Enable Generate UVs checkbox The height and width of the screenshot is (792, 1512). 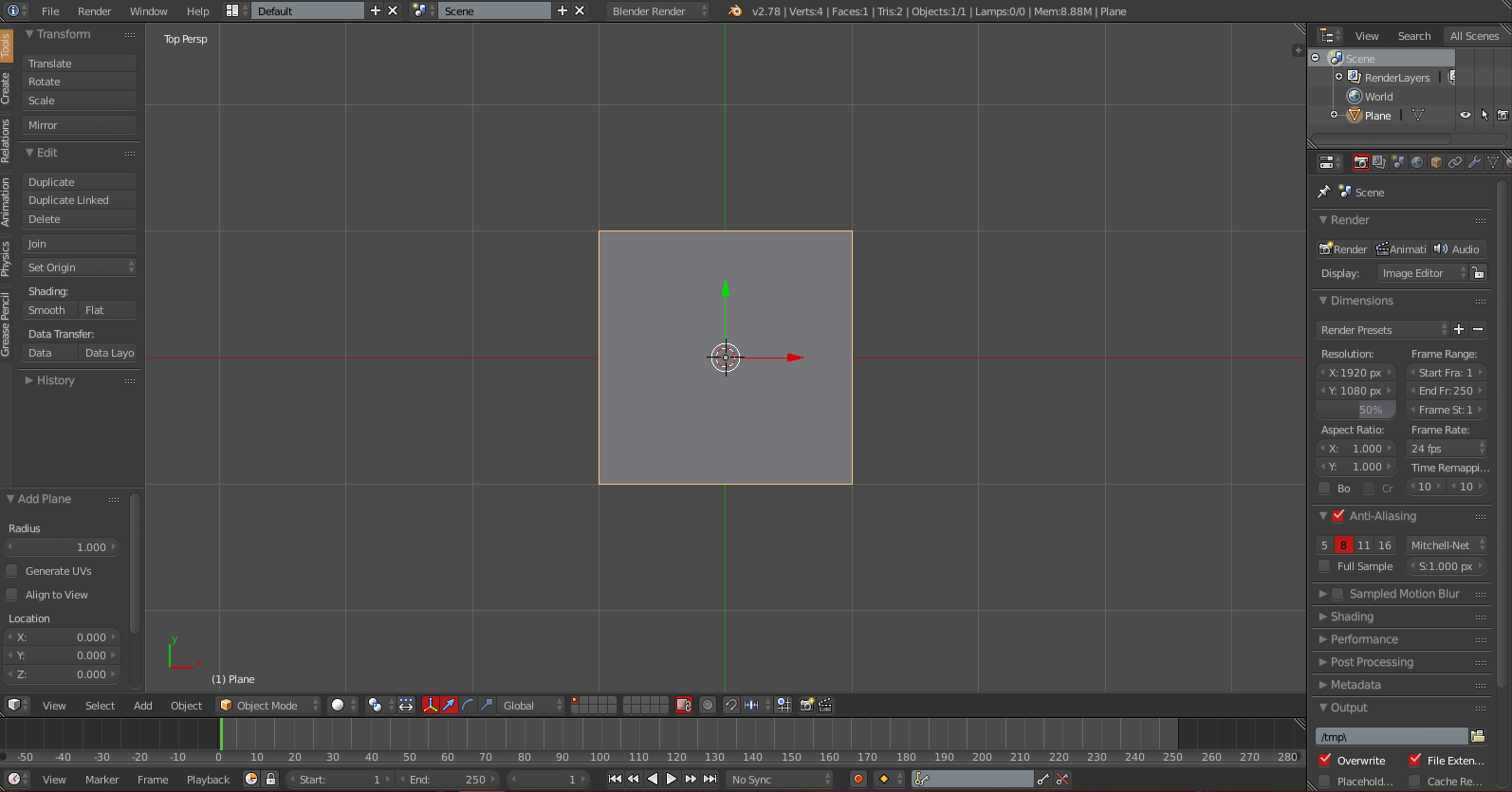click(12, 571)
